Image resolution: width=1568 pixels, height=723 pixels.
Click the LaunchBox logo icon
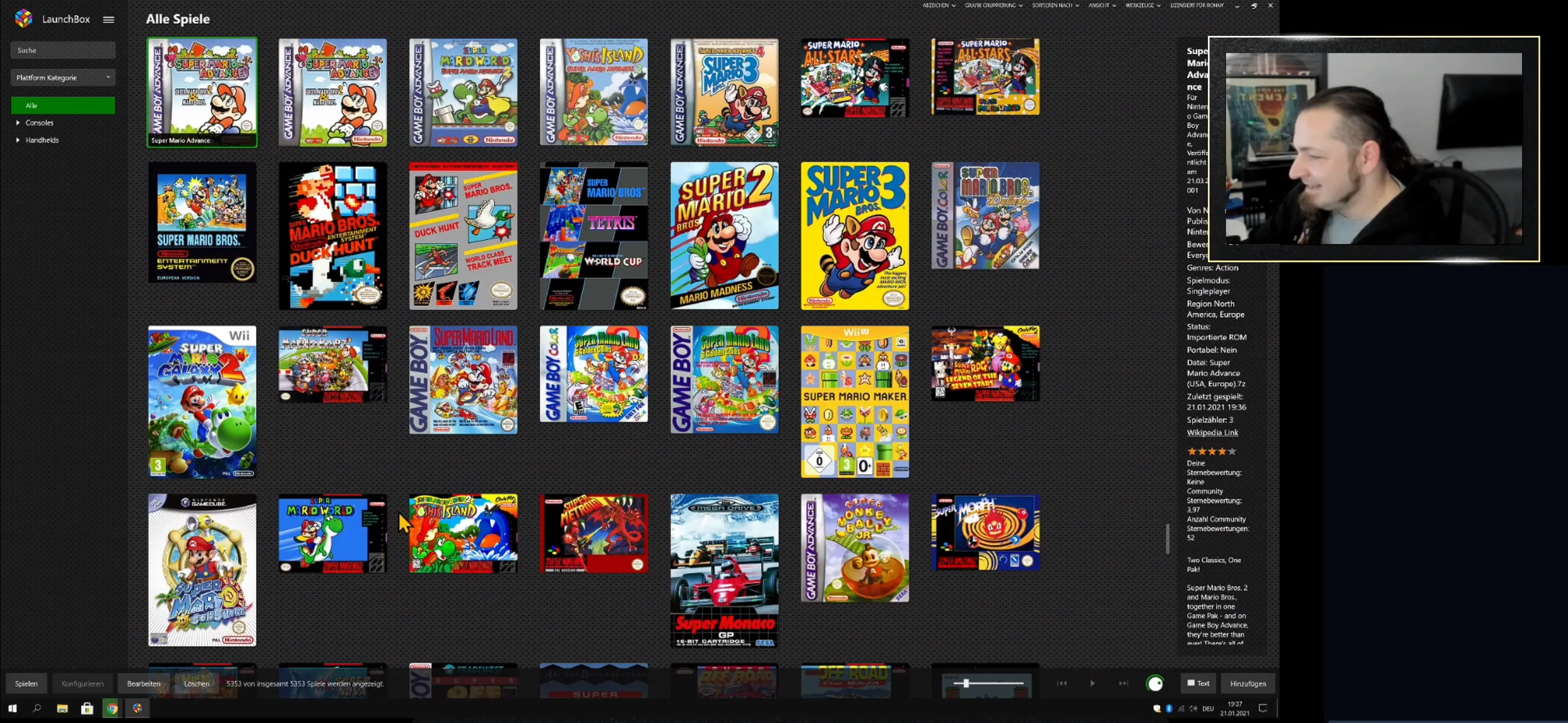[x=24, y=18]
